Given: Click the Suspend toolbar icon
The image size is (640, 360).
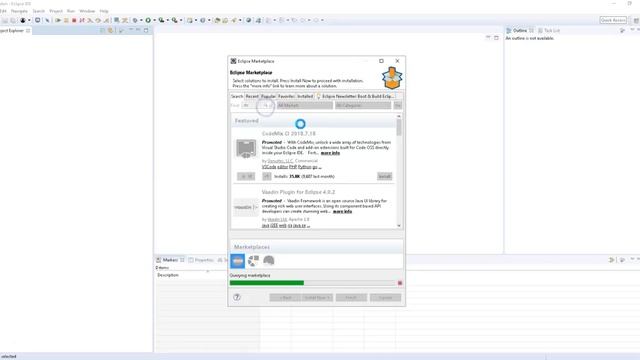Looking at the screenshot, I should tap(66, 20).
